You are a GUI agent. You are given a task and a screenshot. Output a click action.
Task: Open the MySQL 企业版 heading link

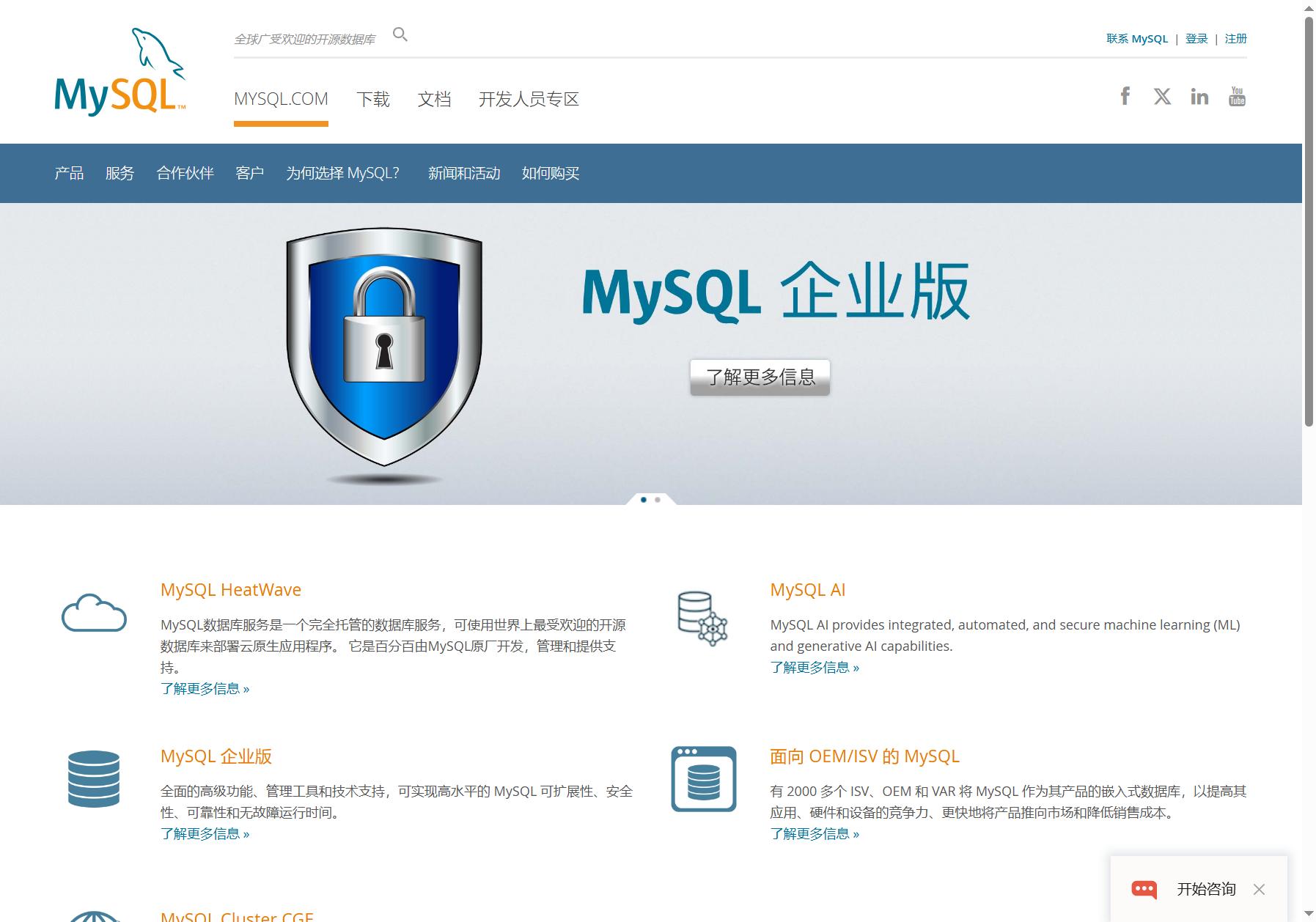pyautogui.click(x=216, y=756)
